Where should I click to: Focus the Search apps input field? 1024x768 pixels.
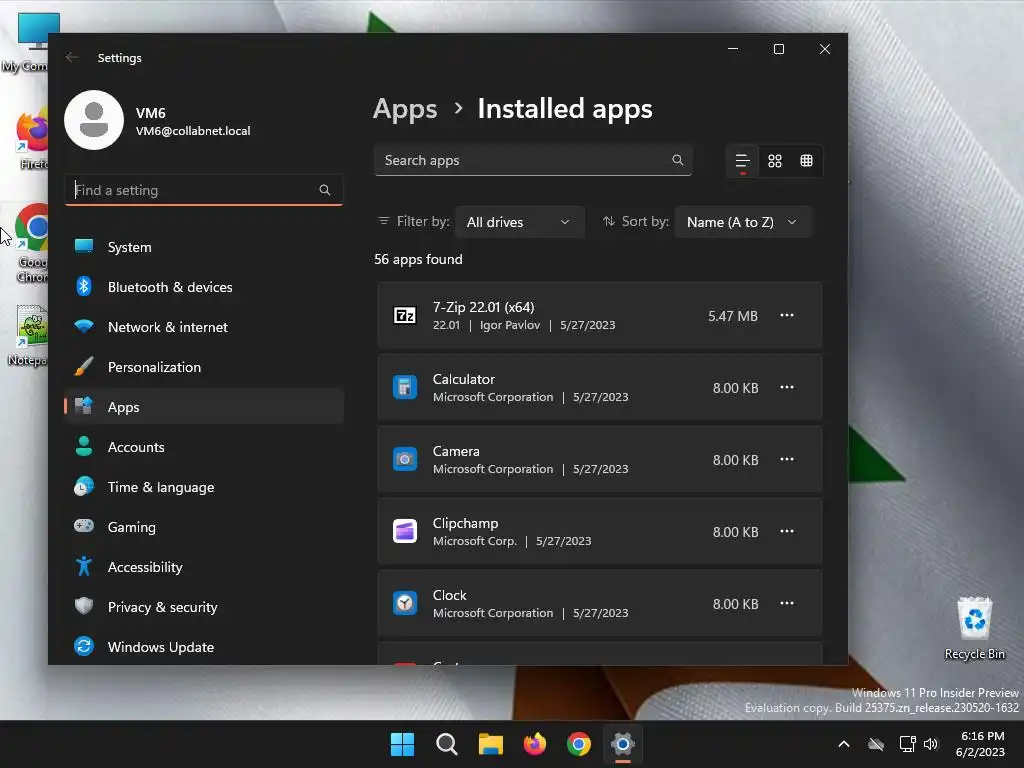click(533, 160)
